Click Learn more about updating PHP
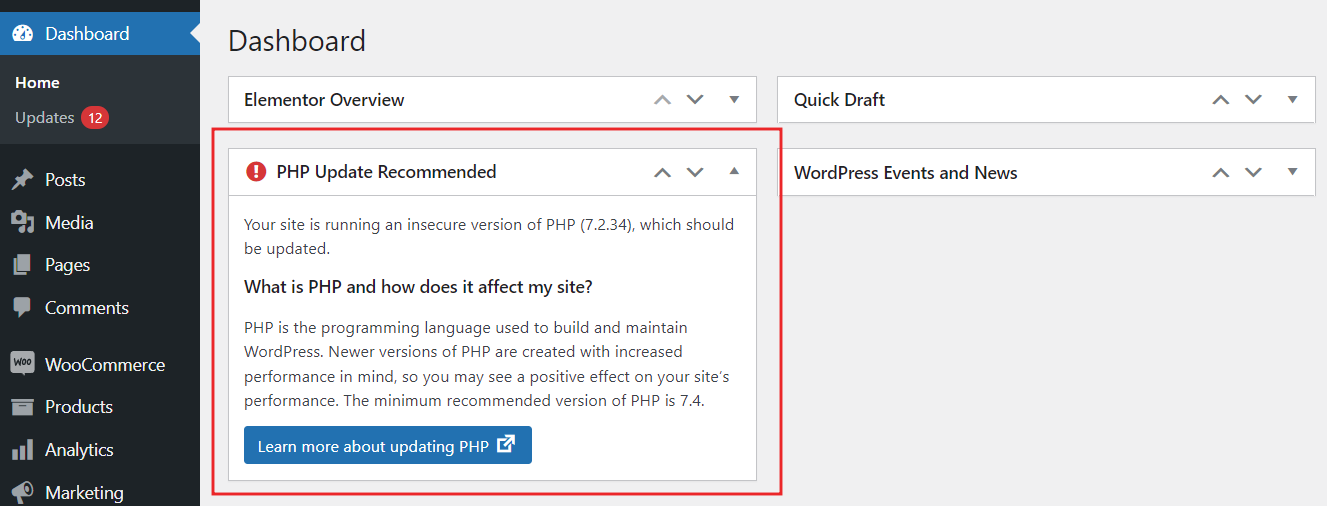This screenshot has width=1327, height=506. 388,445
